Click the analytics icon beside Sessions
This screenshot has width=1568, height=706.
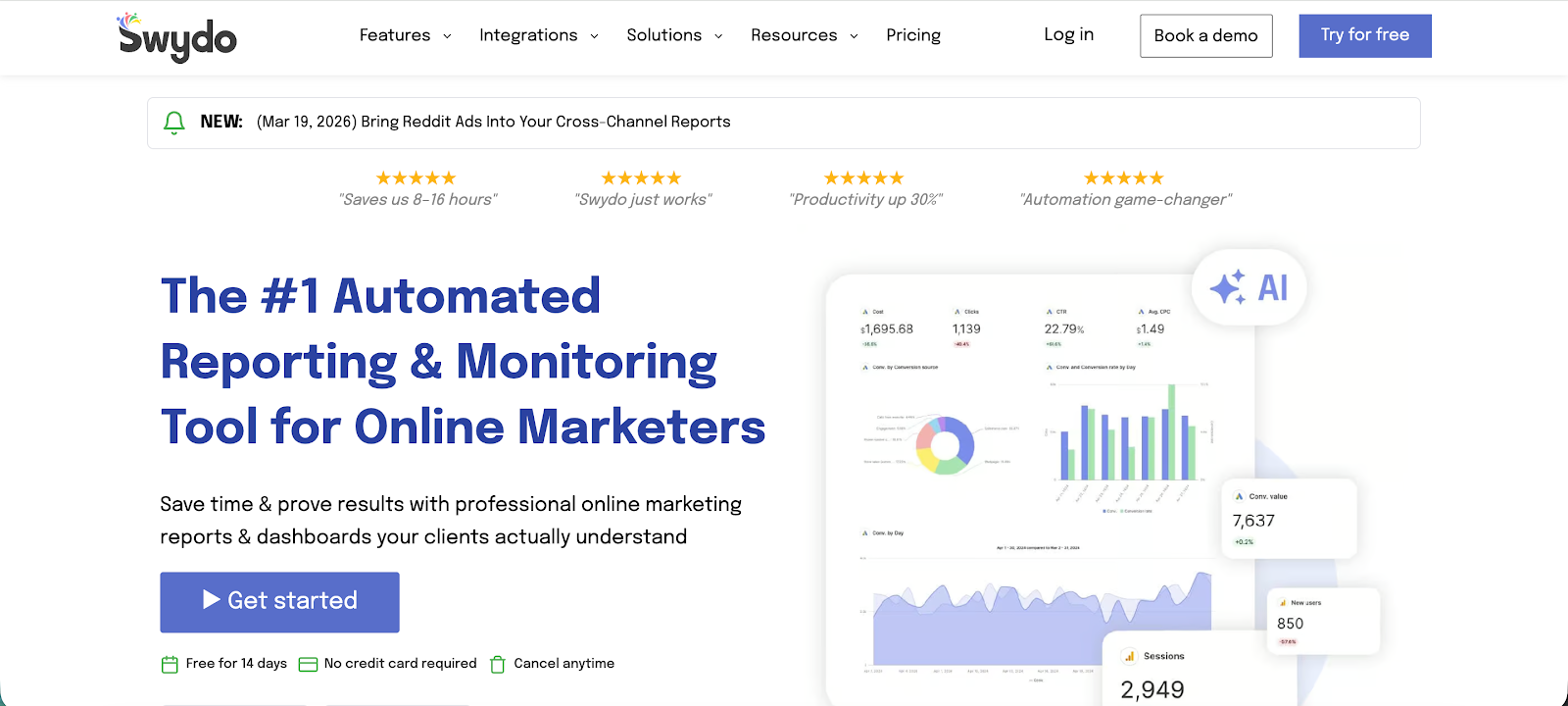1129,656
